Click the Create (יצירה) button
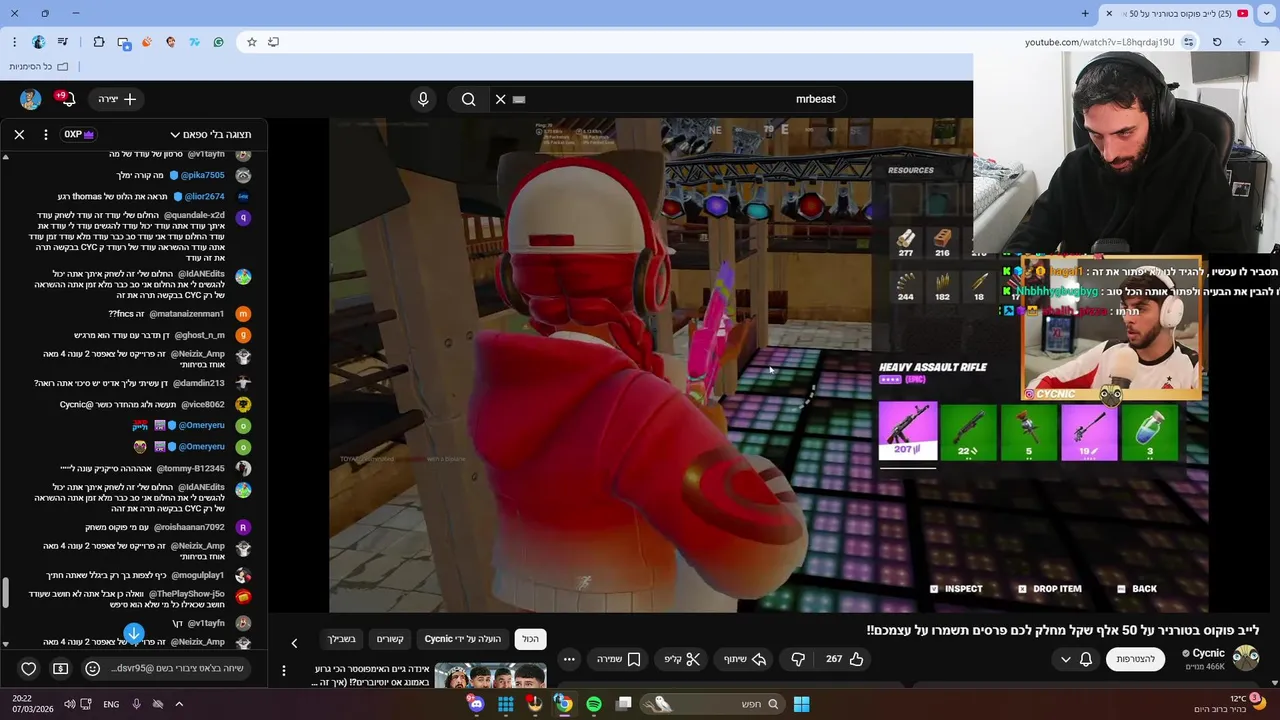Viewport: 1280px width, 720px height. [117, 99]
